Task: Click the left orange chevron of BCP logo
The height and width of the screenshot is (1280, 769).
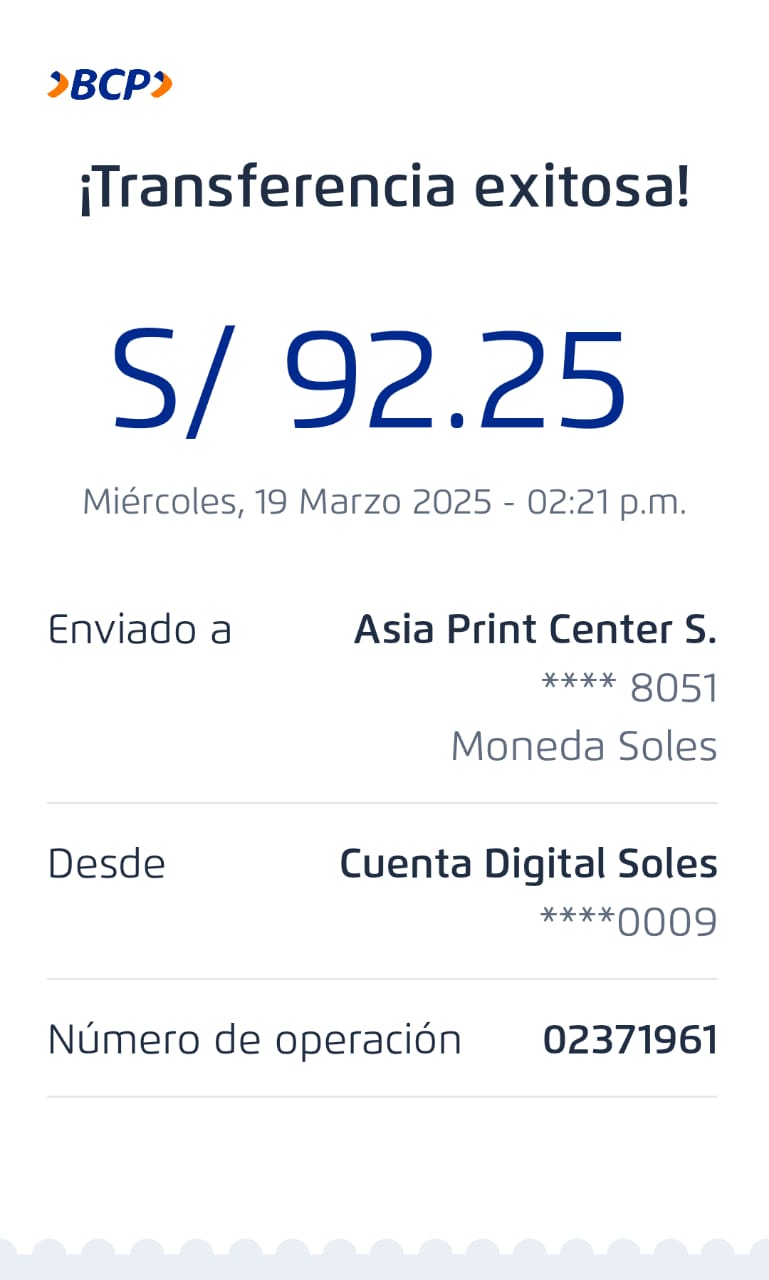Action: click(x=57, y=86)
